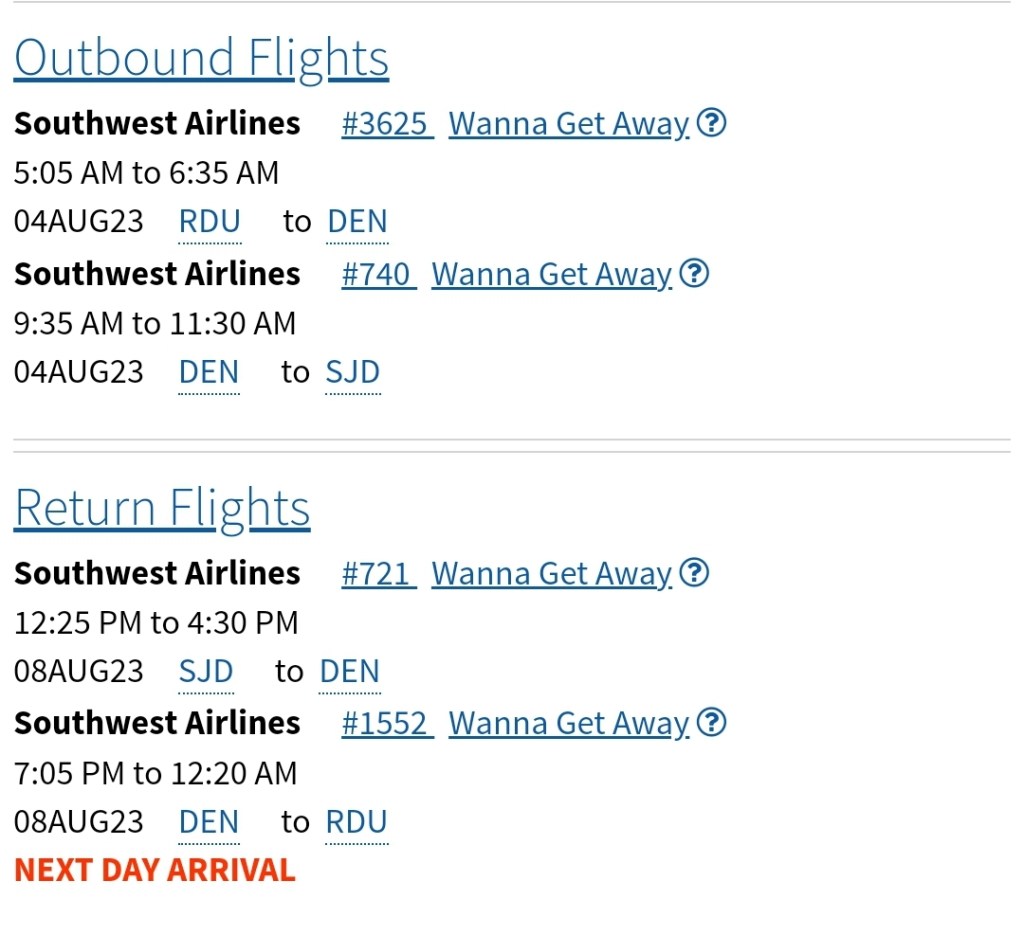Click SJD departure airport code in return flight

pos(206,672)
